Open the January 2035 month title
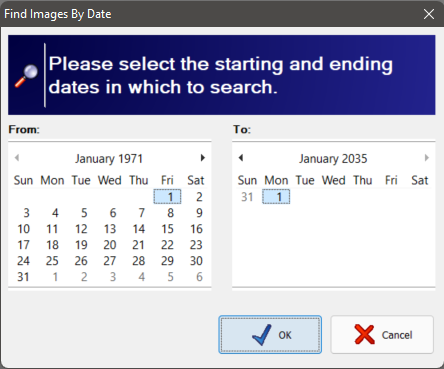This screenshot has width=444, height=369. (333, 159)
